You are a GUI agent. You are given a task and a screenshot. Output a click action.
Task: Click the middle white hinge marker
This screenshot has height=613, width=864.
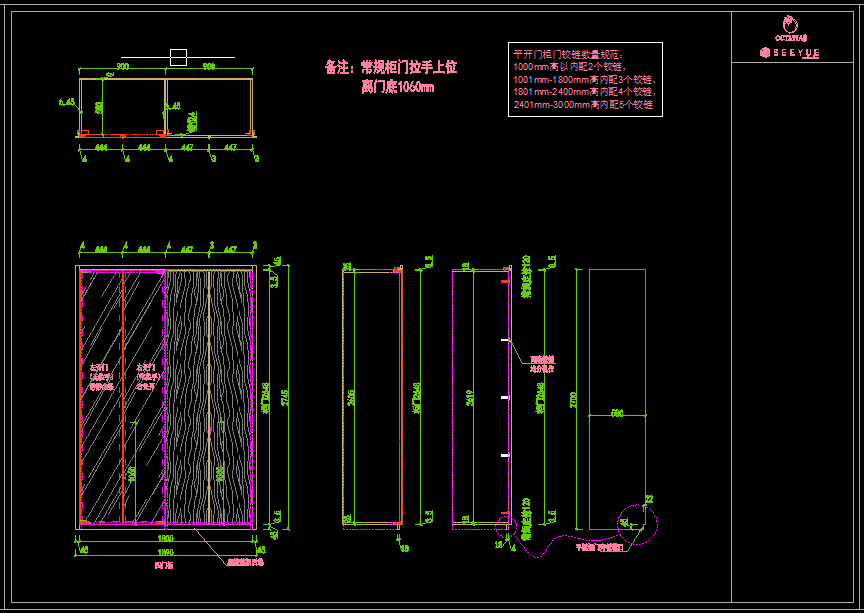[x=505, y=397]
